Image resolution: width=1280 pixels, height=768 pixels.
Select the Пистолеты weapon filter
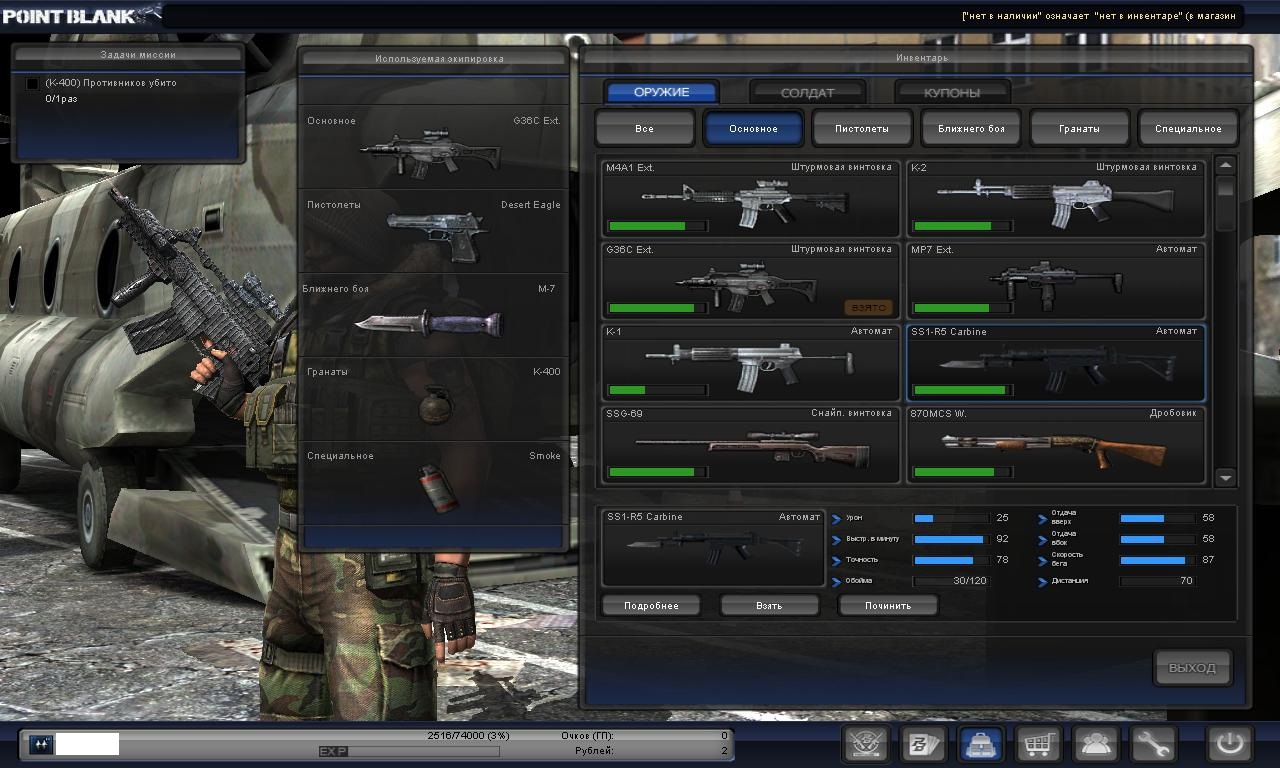coord(862,129)
